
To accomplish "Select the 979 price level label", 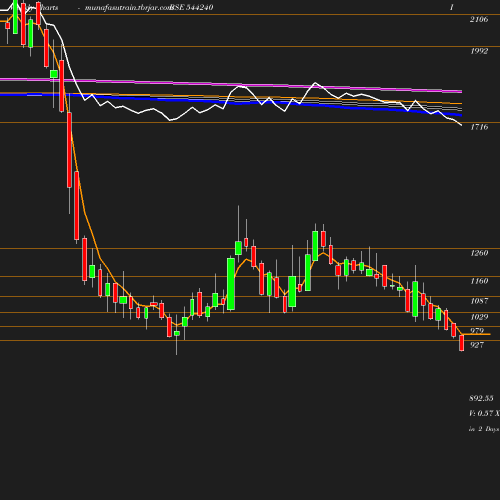I will (x=477, y=330).
